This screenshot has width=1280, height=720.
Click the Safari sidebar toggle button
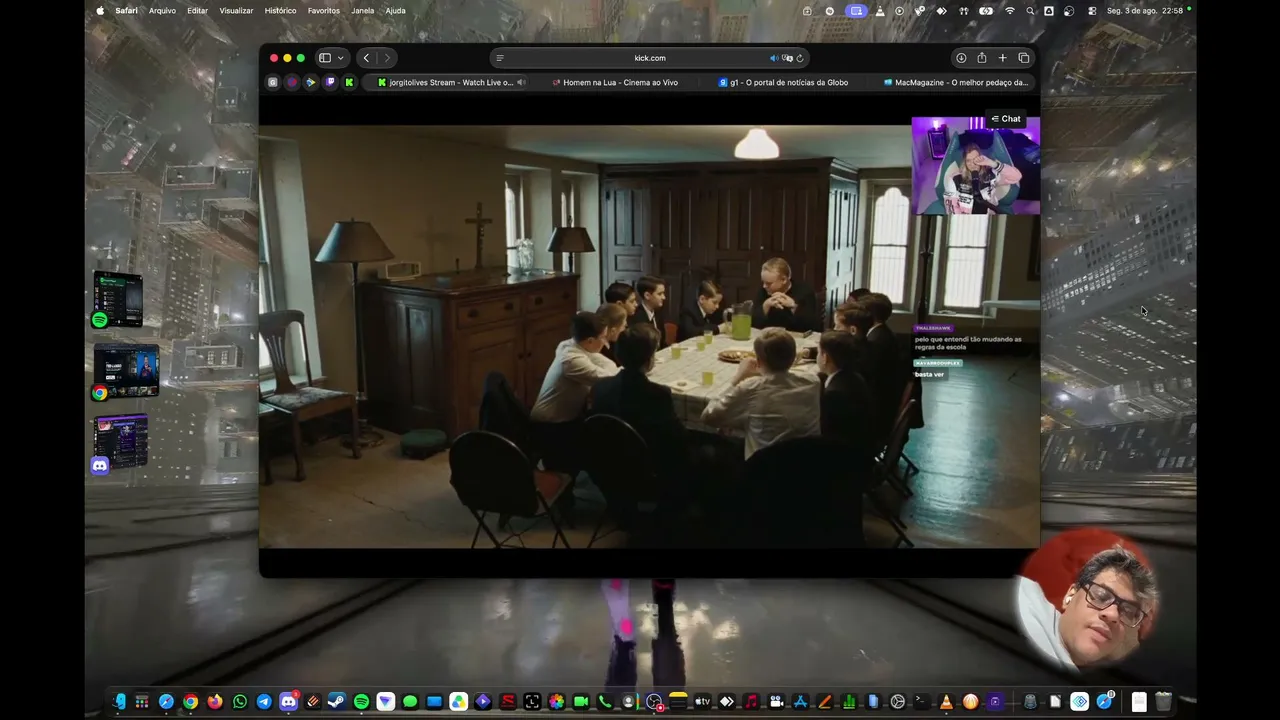click(325, 58)
